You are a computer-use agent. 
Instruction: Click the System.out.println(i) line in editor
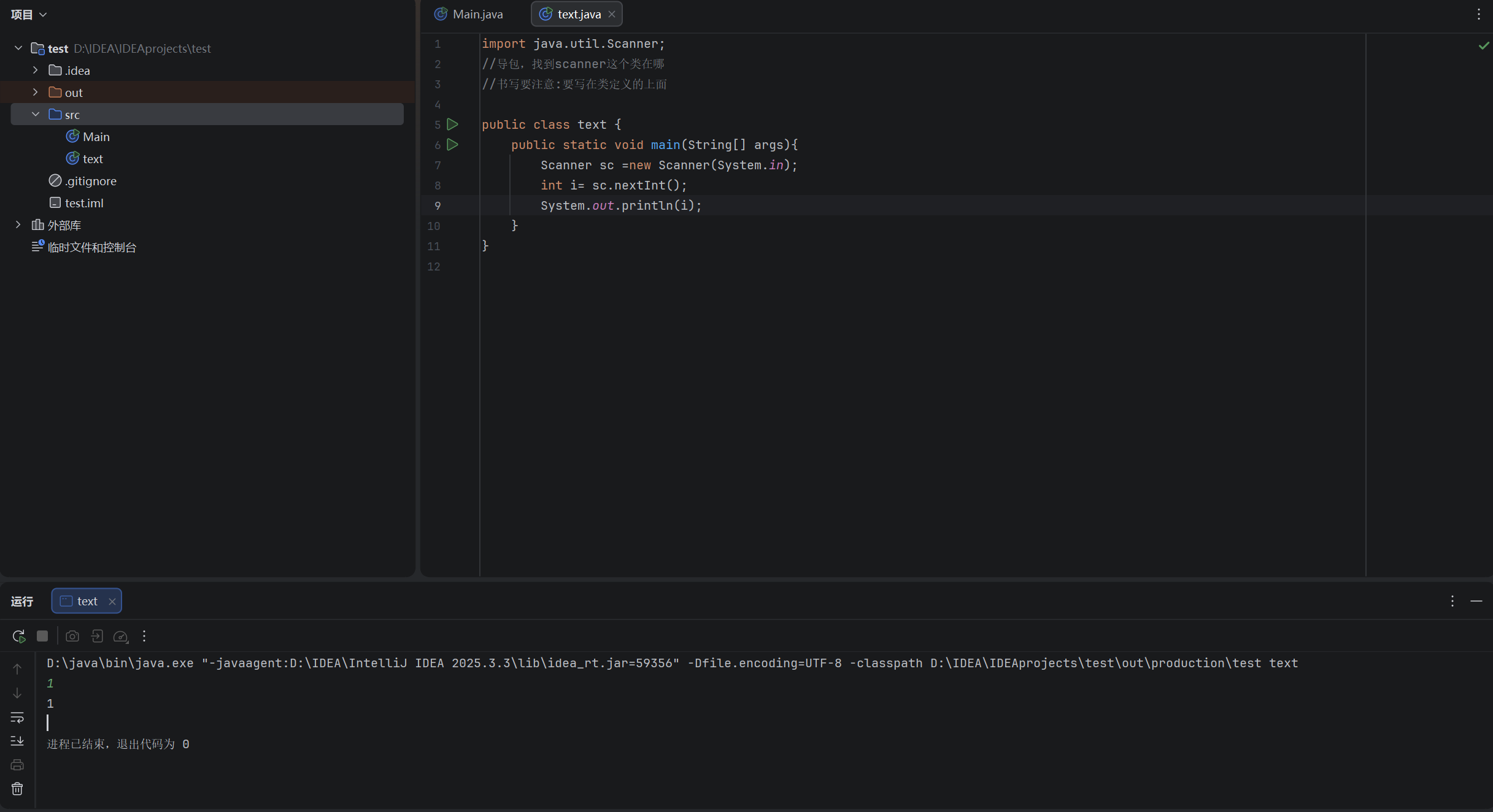click(621, 205)
